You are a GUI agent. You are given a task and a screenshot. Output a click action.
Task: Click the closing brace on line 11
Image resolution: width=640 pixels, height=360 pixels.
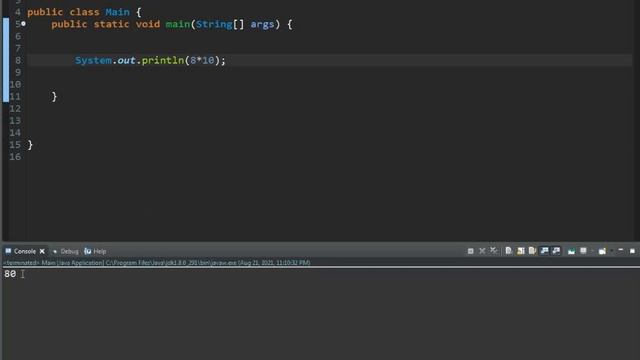tap(54, 97)
